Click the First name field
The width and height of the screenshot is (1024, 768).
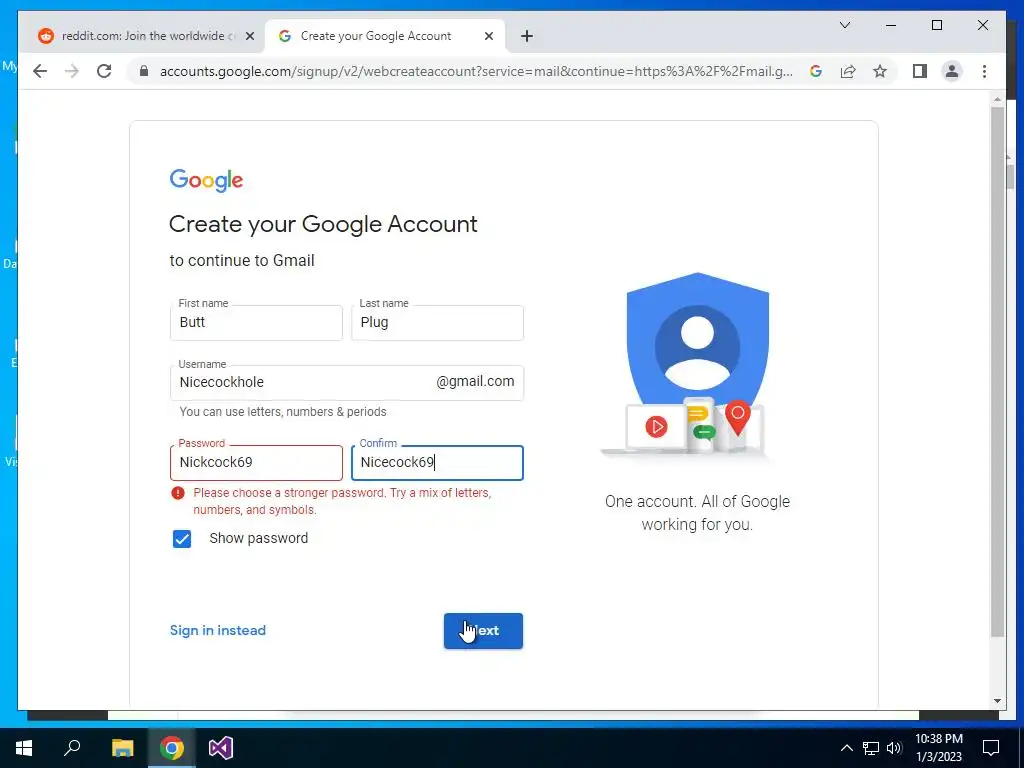tap(256, 323)
